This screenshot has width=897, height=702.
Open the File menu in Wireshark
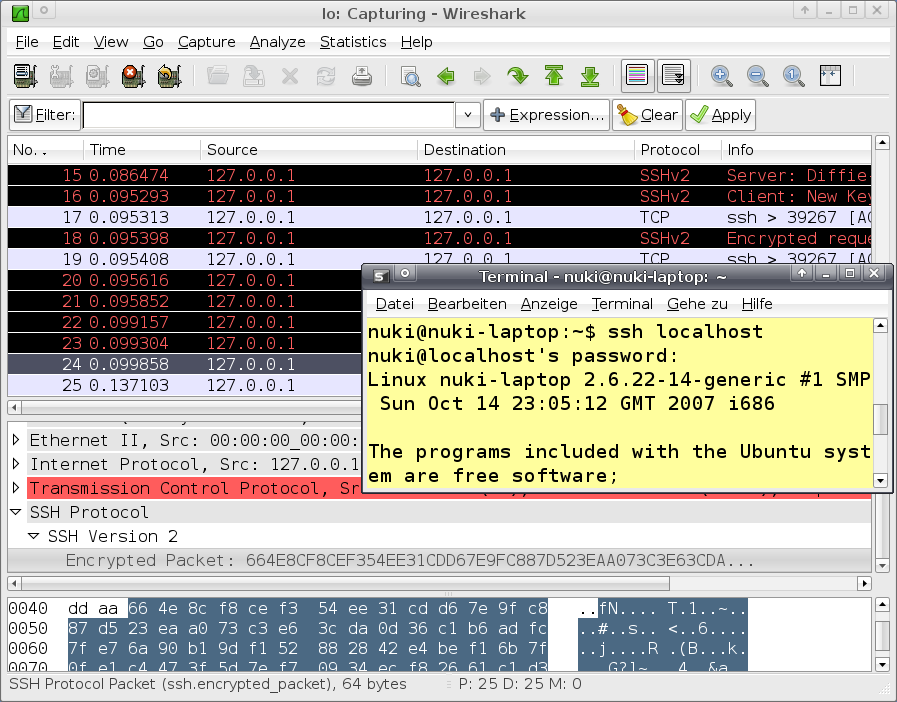[27, 42]
